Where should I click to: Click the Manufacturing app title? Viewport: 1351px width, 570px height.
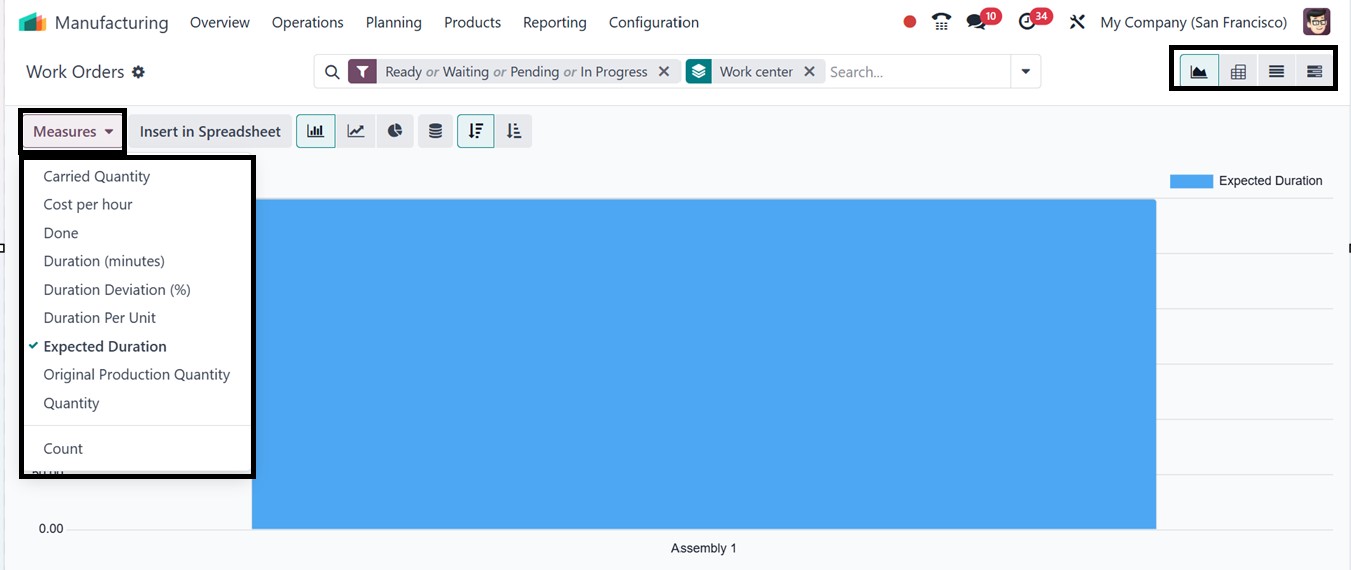pyautogui.click(x=111, y=22)
